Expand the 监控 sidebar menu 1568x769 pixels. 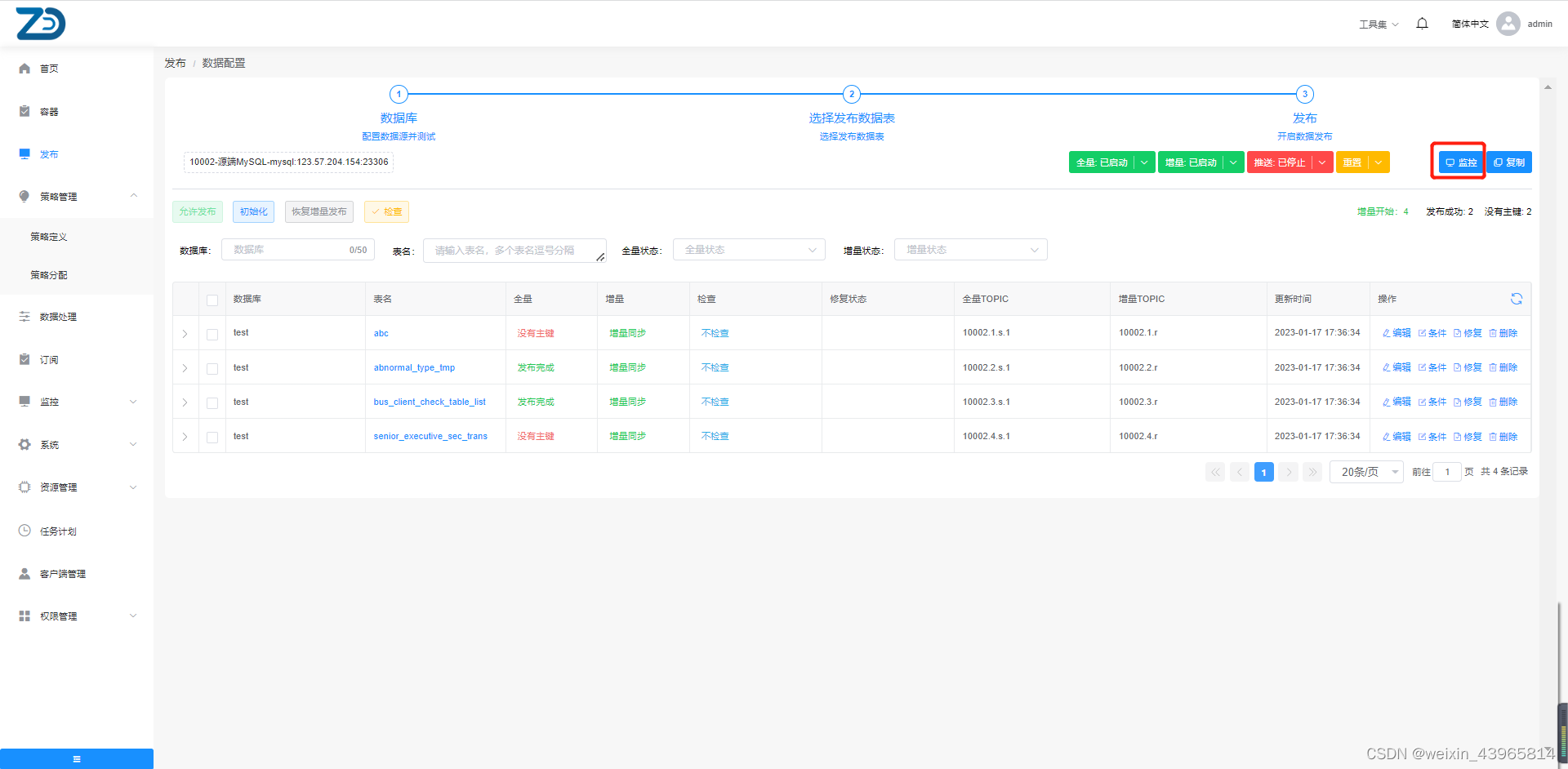click(x=77, y=402)
